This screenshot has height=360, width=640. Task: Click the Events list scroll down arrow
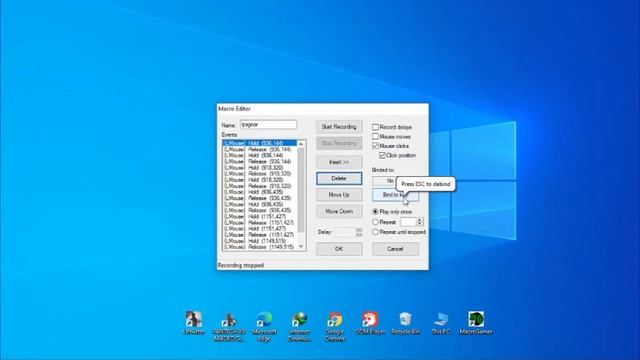click(x=301, y=247)
